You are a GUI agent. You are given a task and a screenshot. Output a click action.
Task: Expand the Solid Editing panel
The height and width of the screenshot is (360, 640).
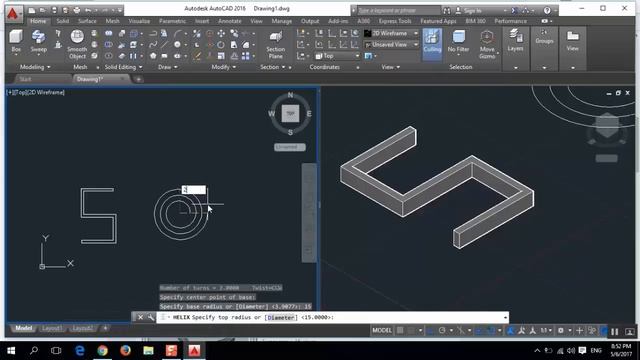point(124,67)
